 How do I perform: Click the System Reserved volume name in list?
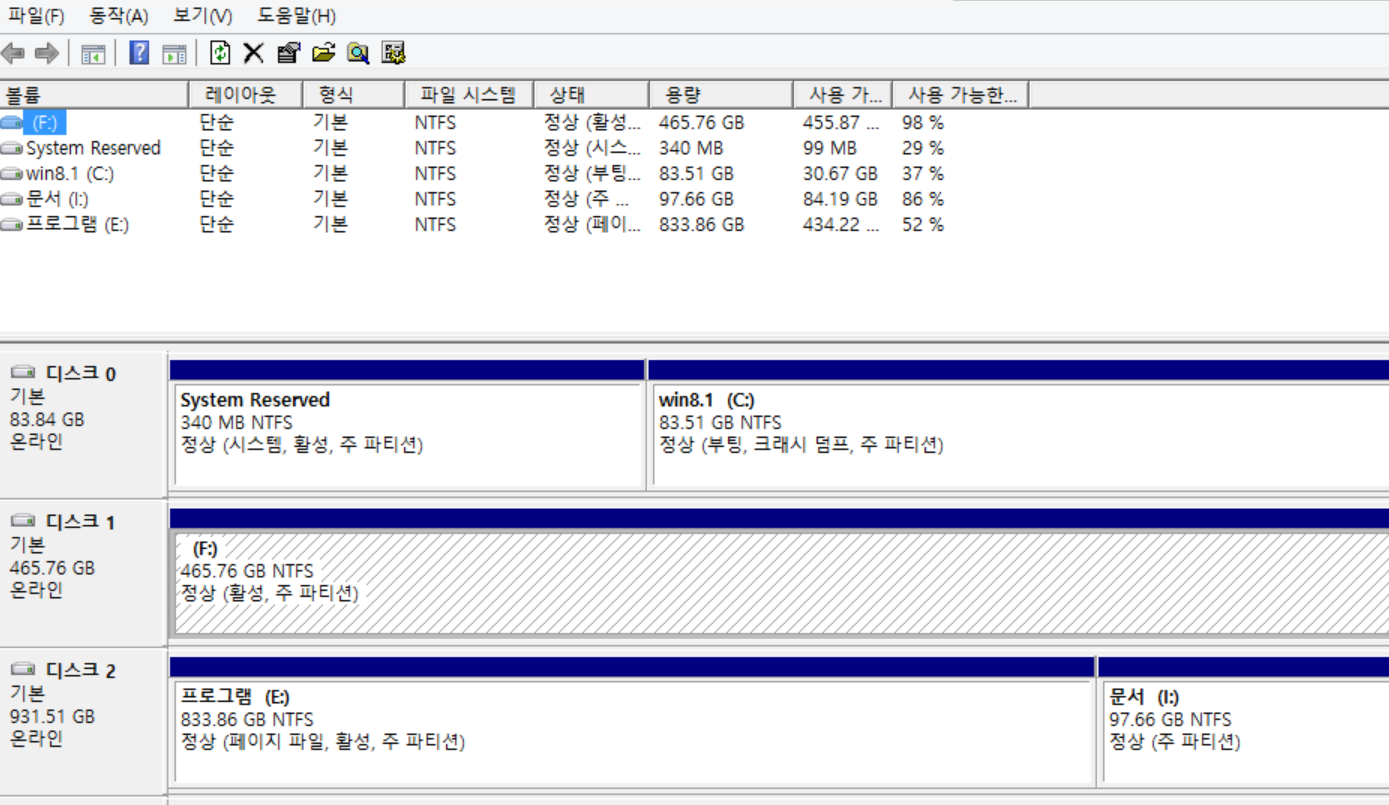pos(93,148)
